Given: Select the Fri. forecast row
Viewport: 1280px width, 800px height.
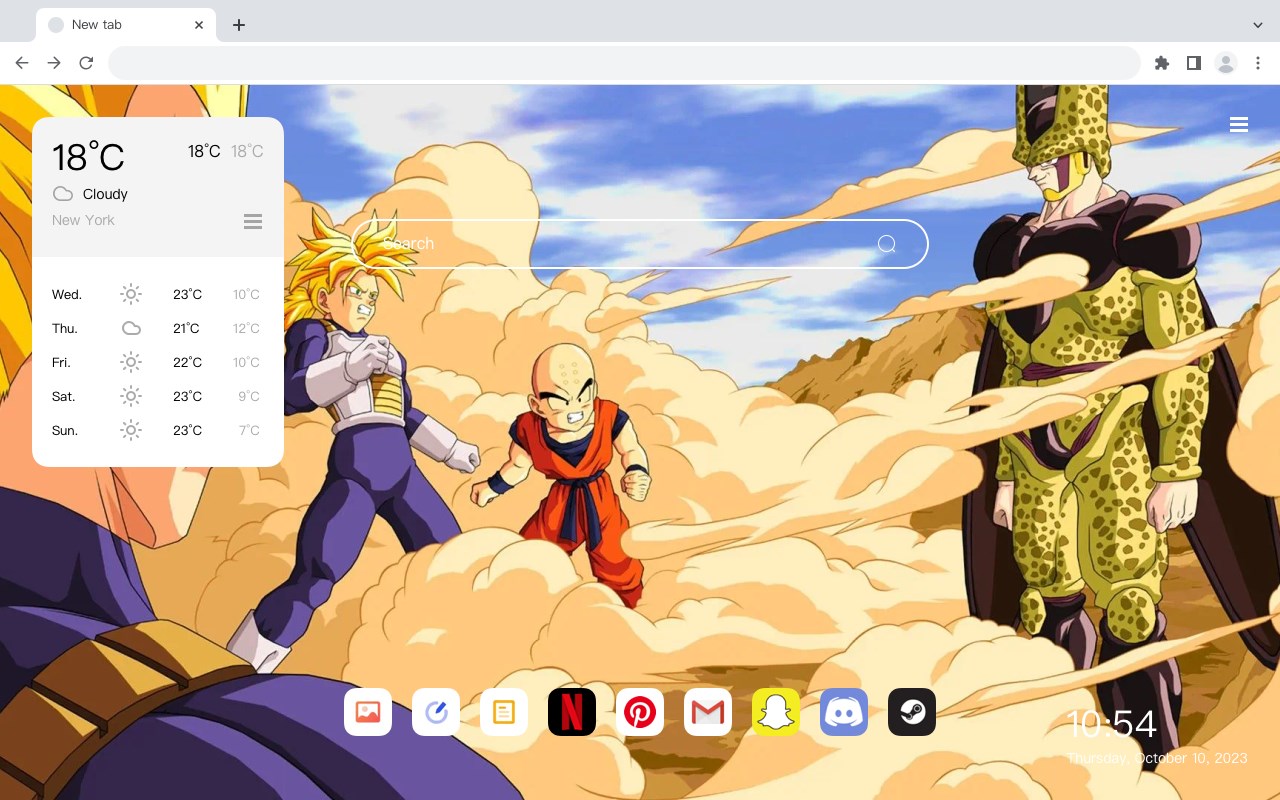Looking at the screenshot, I should click(158, 362).
